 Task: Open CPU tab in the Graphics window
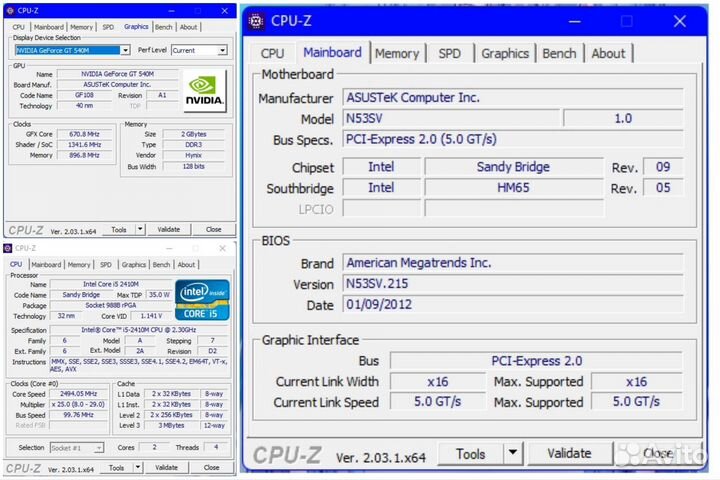[19, 27]
